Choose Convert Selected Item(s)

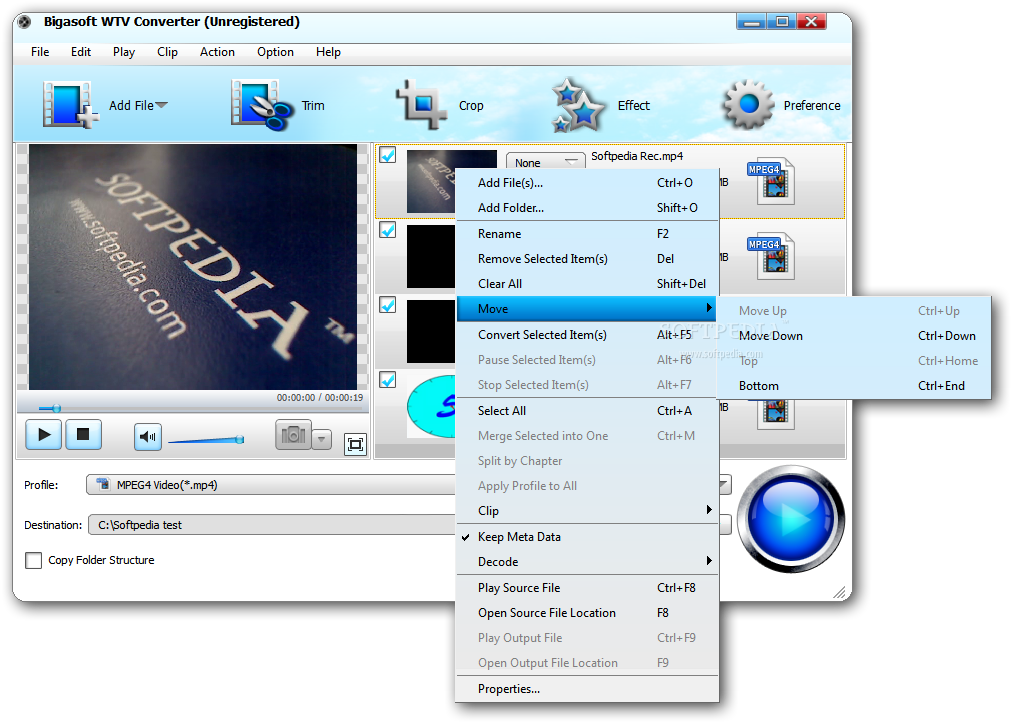587,335
